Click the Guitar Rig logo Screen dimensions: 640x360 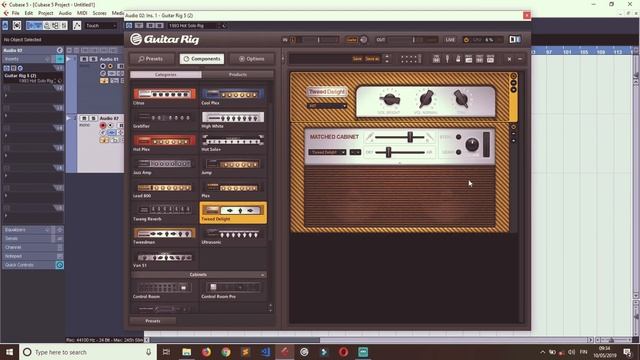pos(165,39)
